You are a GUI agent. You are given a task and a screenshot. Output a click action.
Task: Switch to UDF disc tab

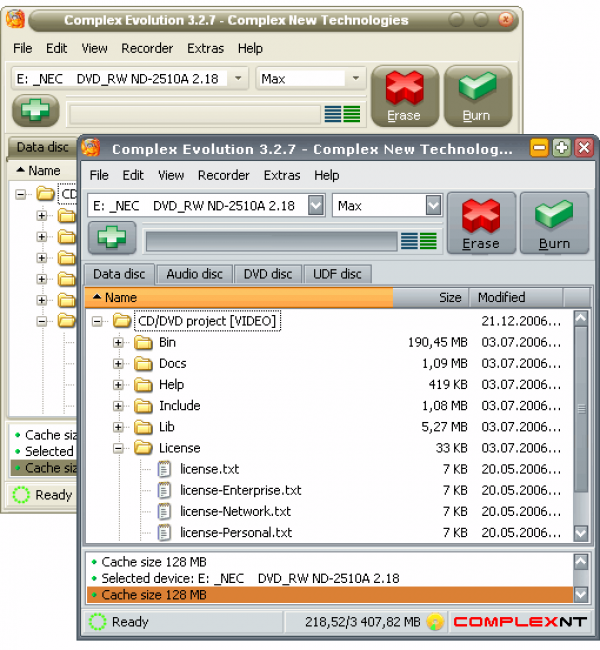click(x=337, y=274)
